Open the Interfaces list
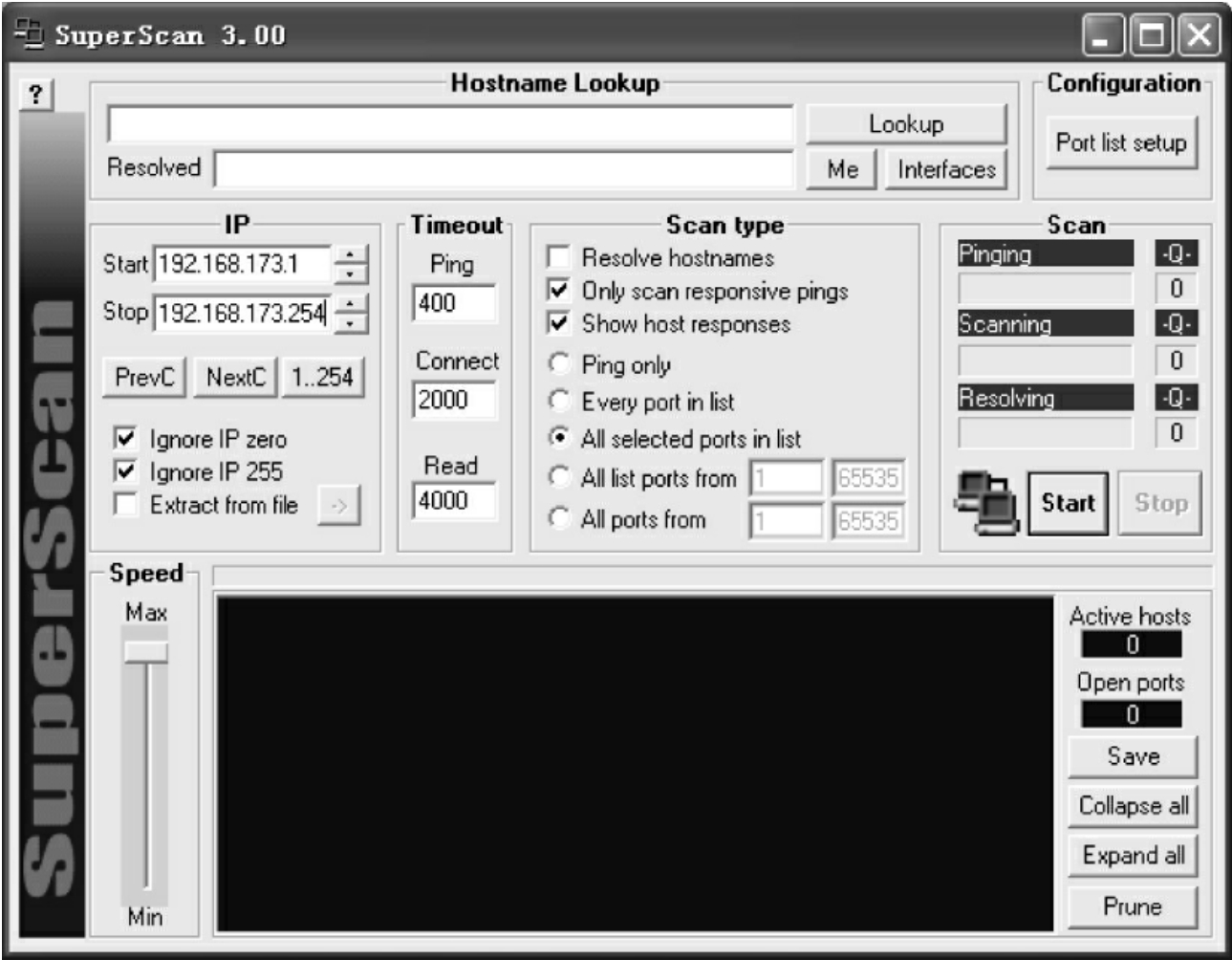Screen dimensions: 1232x960 (946, 169)
